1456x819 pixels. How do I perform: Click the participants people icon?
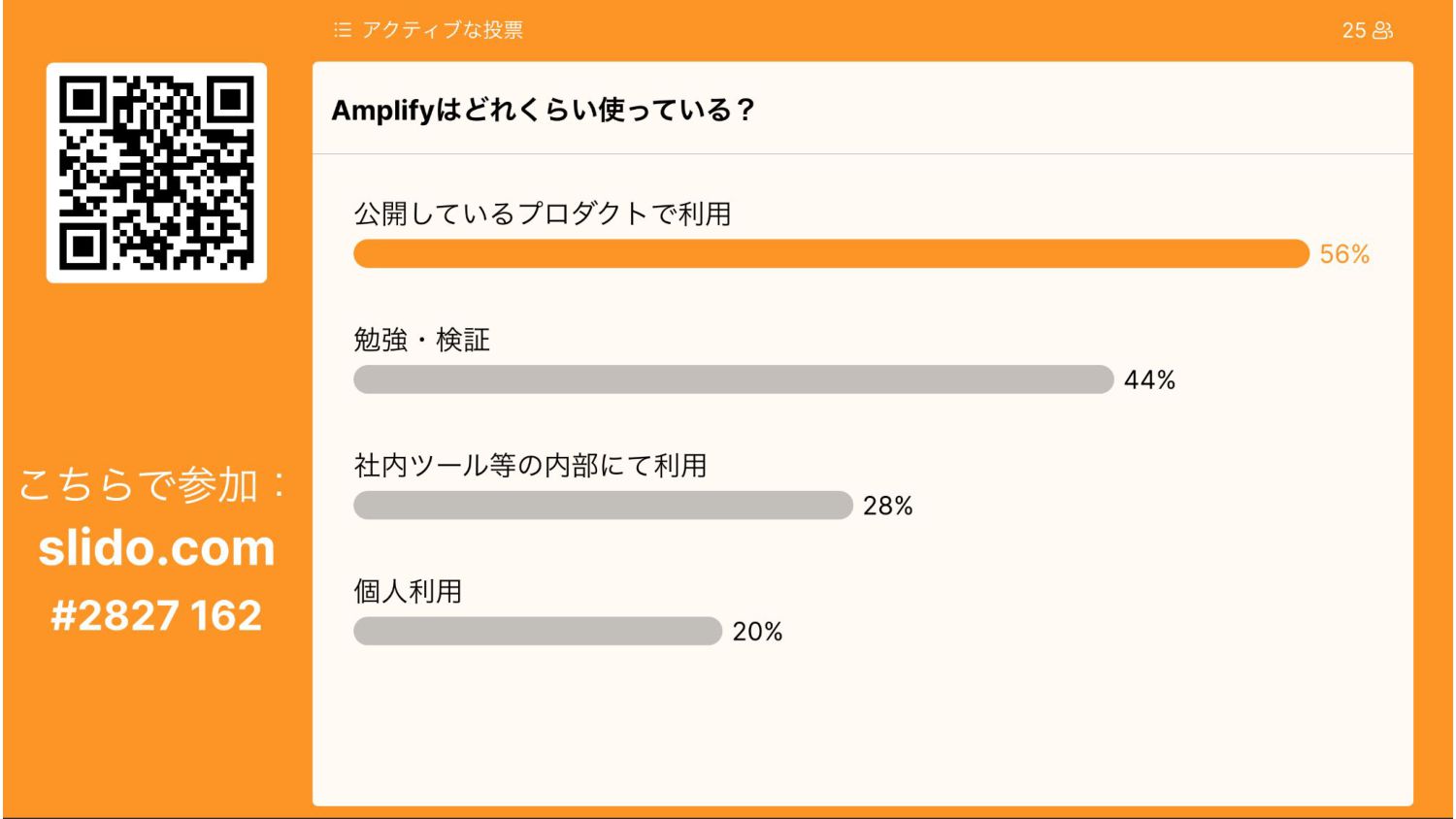(1383, 30)
